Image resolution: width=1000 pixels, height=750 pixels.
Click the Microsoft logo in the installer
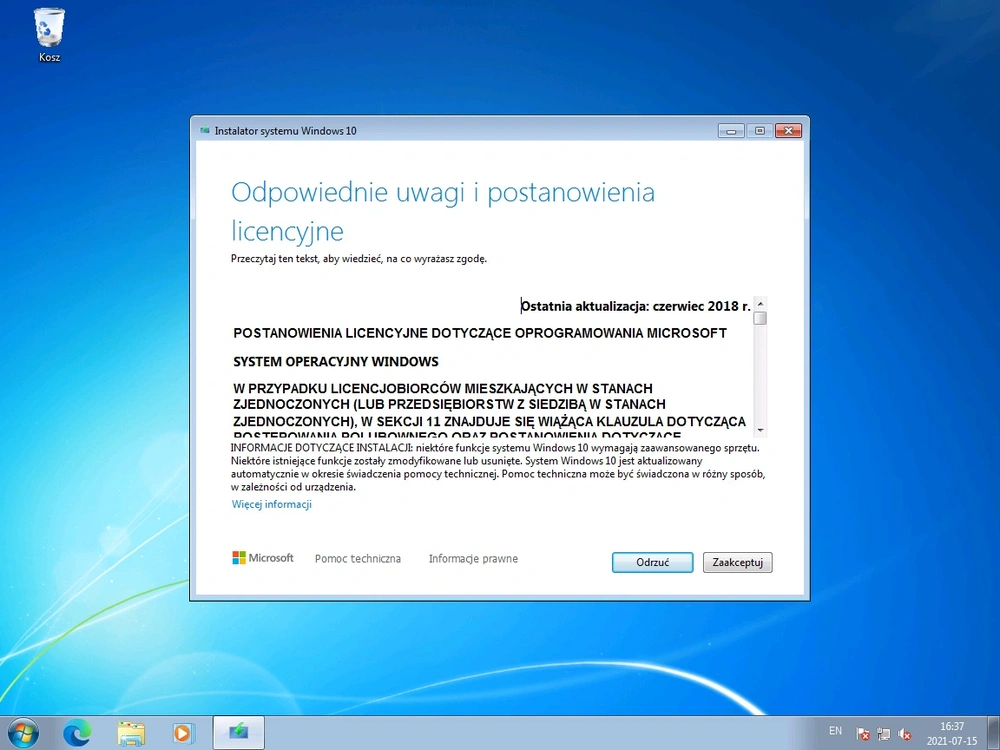[263, 558]
